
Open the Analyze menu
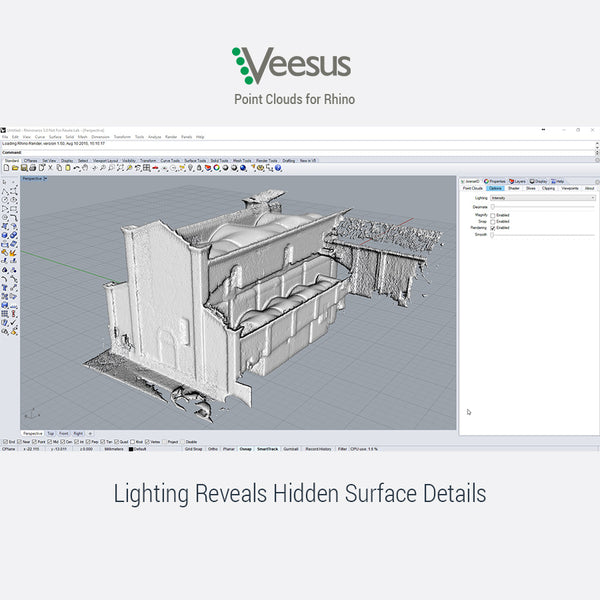click(x=153, y=136)
